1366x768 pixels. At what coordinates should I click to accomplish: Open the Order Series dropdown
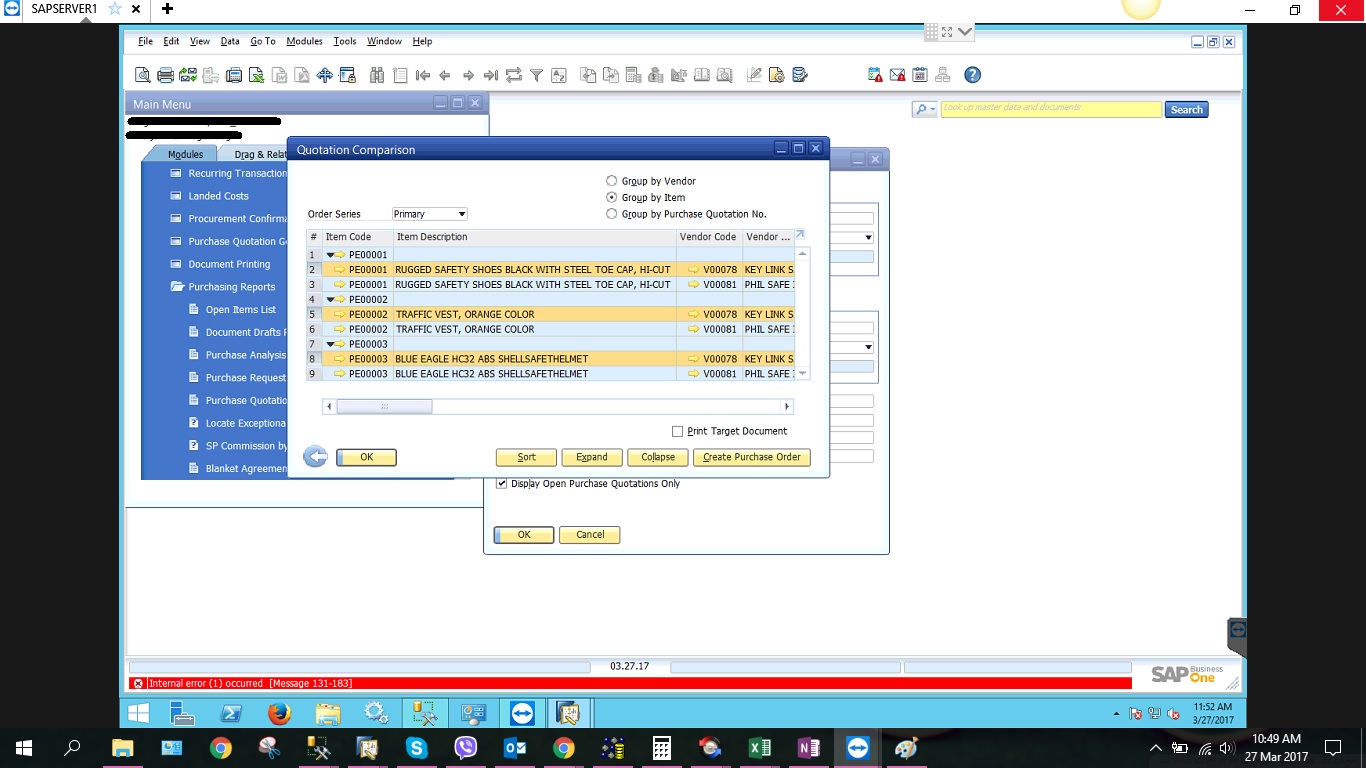[x=461, y=214]
